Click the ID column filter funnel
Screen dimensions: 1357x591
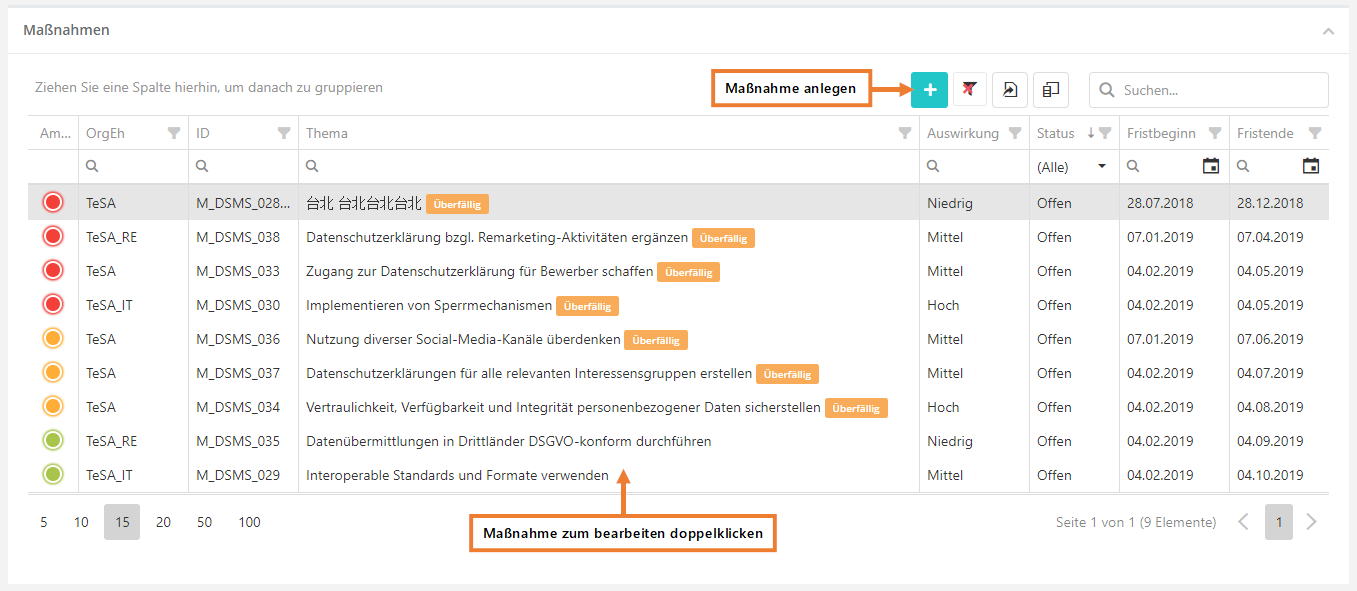point(284,133)
